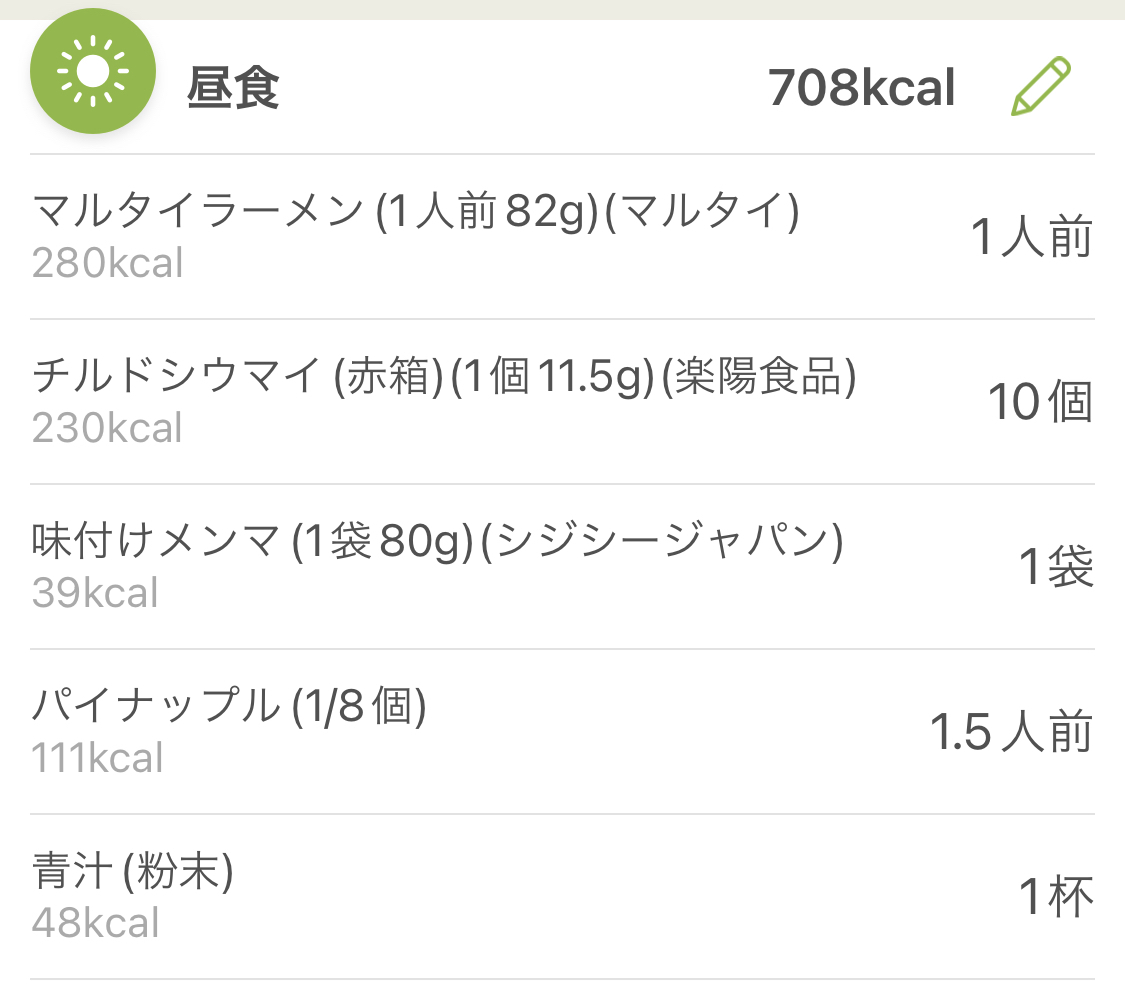Image resolution: width=1125 pixels, height=1001 pixels.
Task: Tap the 1杯 quantity for 青汁
Action: pyautogui.click(x=1056, y=897)
